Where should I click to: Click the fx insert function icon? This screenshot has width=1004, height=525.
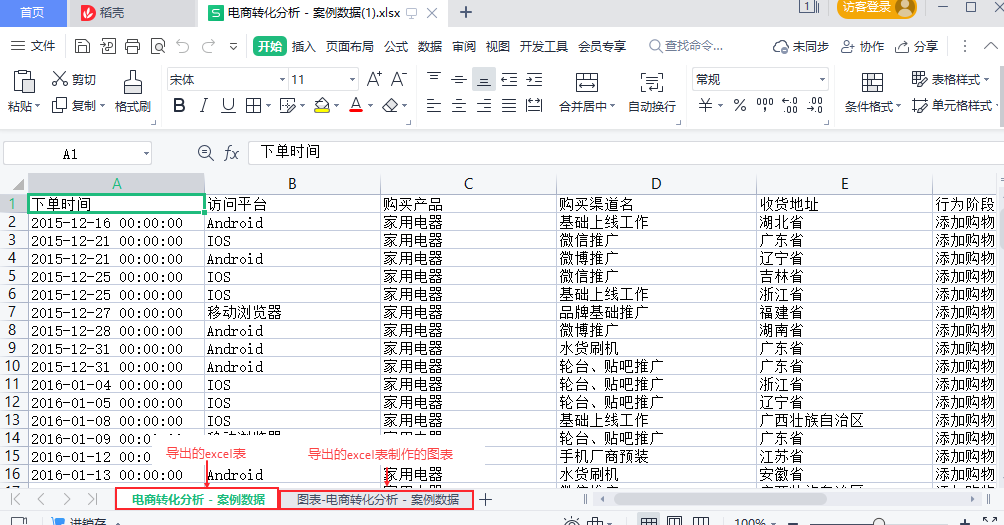231,153
